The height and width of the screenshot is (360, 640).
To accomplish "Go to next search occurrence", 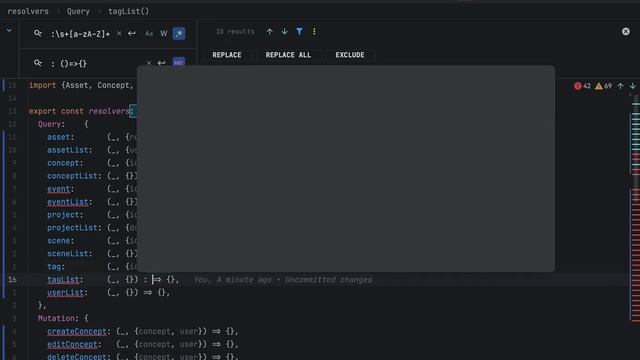I will (x=284, y=31).
